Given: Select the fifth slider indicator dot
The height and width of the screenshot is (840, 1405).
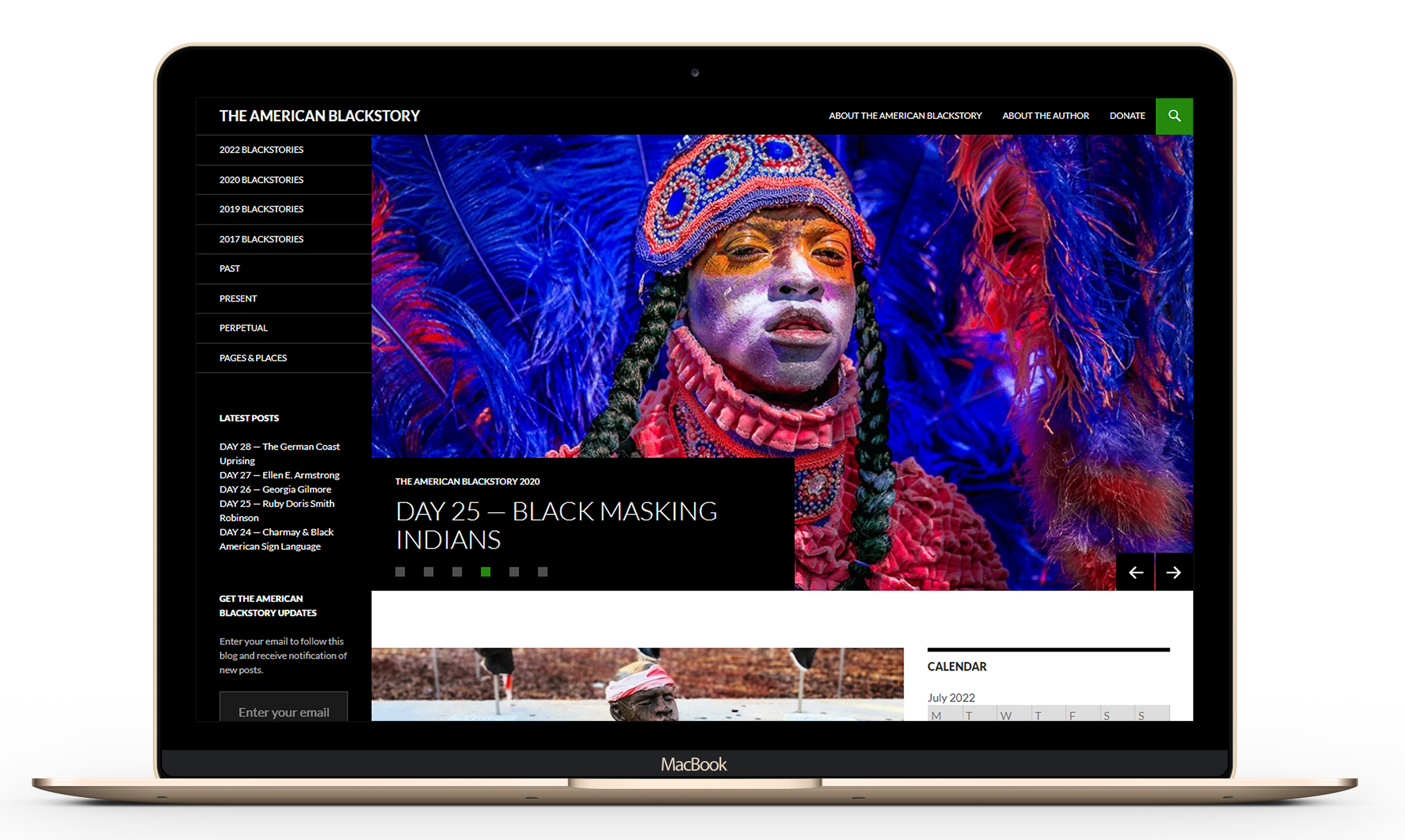Looking at the screenshot, I should [514, 572].
